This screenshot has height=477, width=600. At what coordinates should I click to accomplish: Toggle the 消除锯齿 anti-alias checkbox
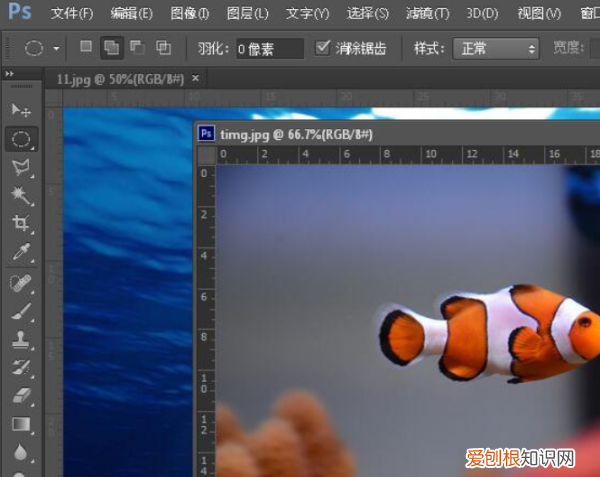click(x=323, y=48)
